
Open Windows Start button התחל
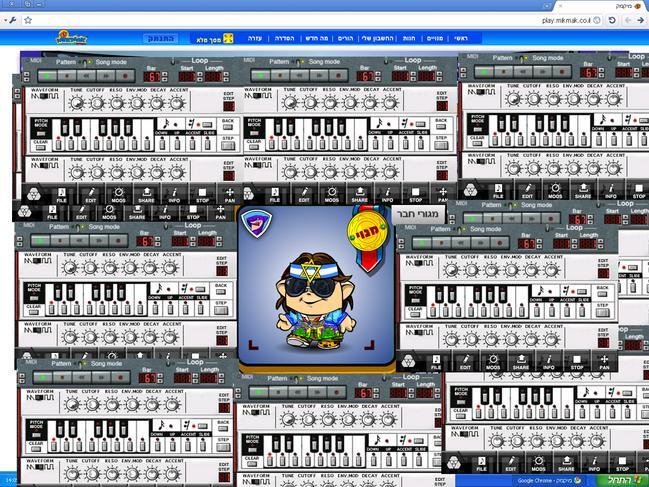click(623, 480)
